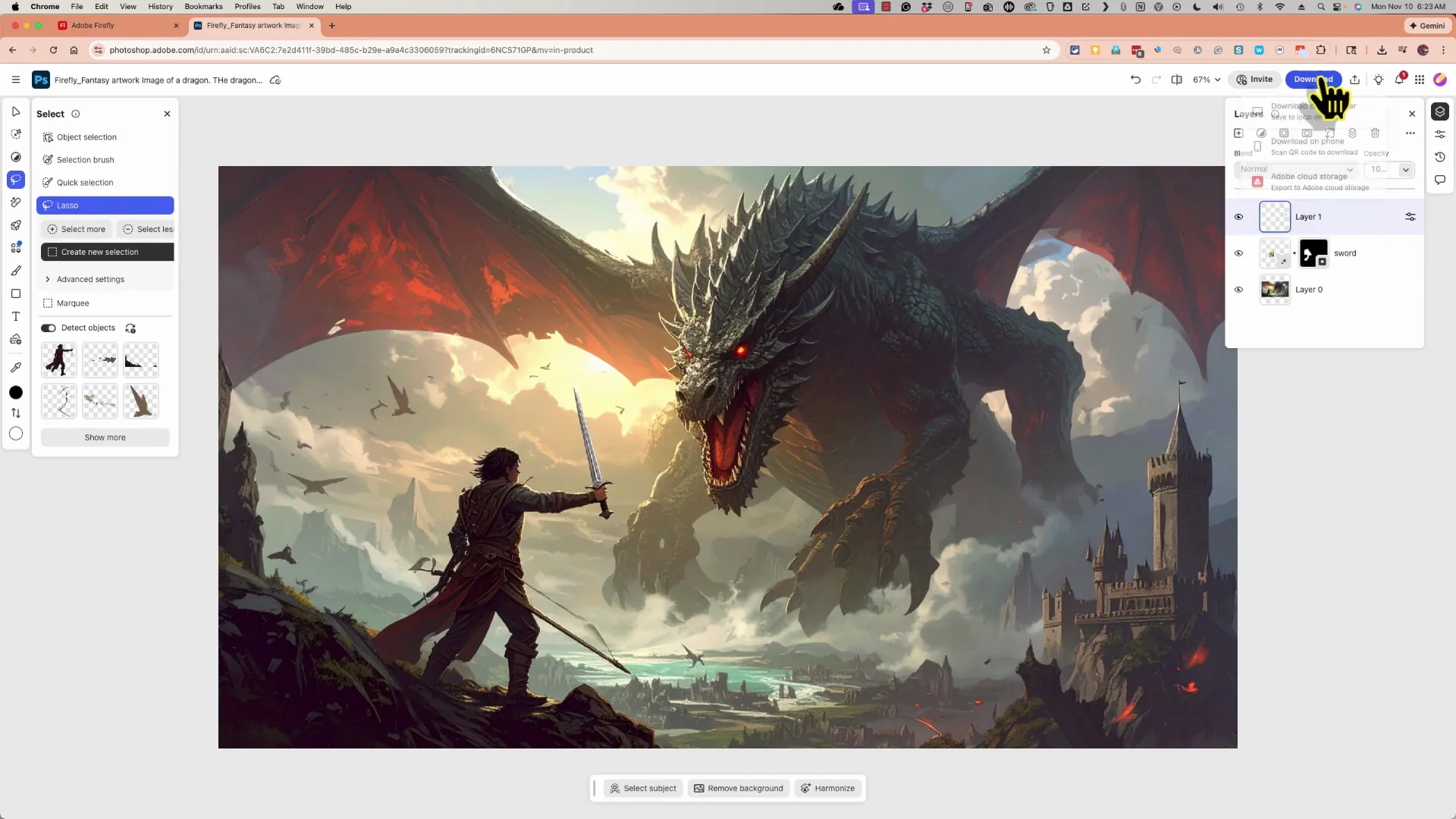Hide the sword layer
The width and height of the screenshot is (1456, 819).
click(1239, 253)
